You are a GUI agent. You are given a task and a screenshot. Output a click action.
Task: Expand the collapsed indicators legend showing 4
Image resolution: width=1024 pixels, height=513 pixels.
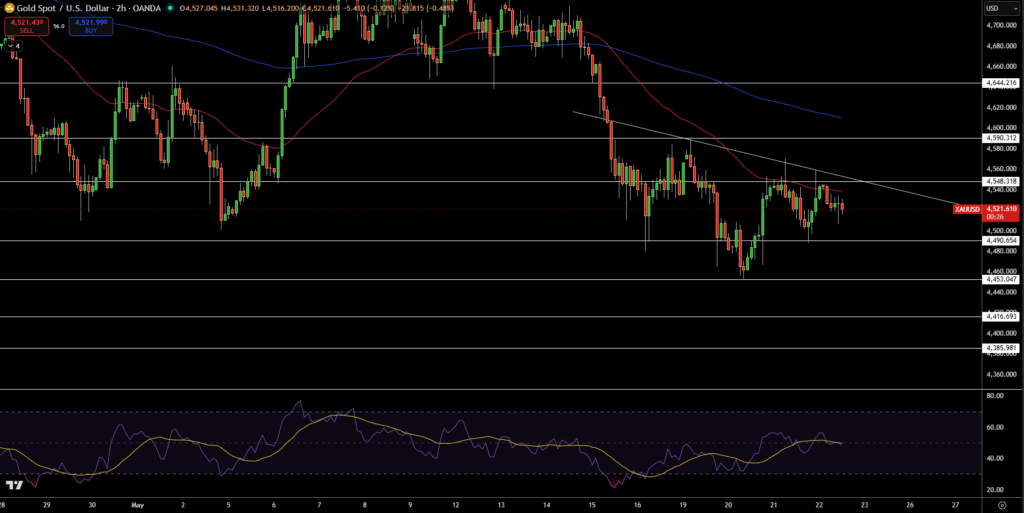13,46
